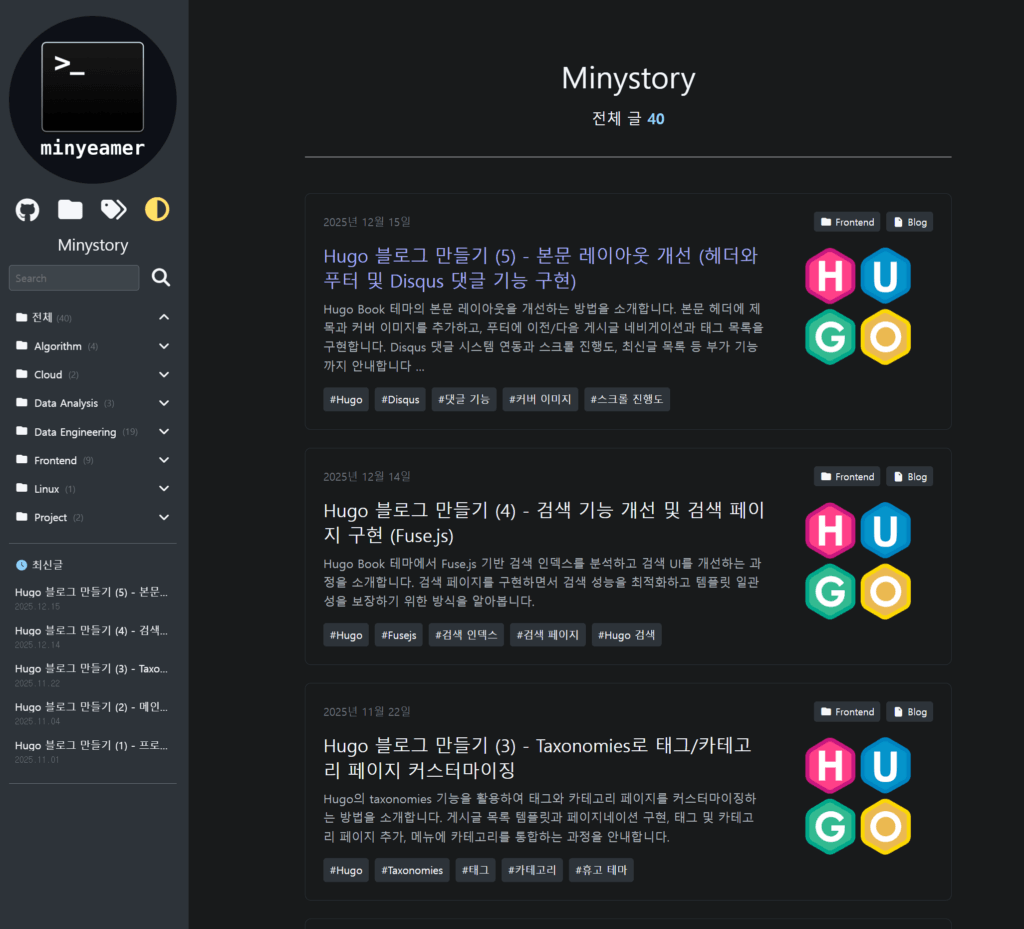Click the Blog badge on the first post

tap(909, 221)
